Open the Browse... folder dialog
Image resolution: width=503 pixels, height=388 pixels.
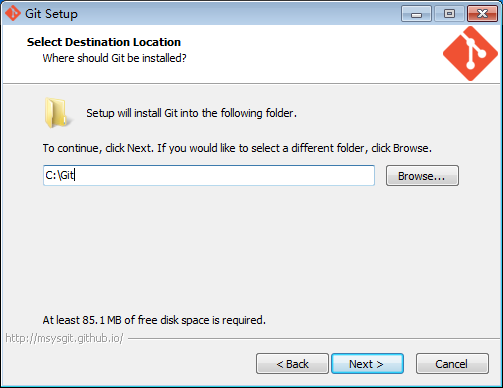click(422, 176)
